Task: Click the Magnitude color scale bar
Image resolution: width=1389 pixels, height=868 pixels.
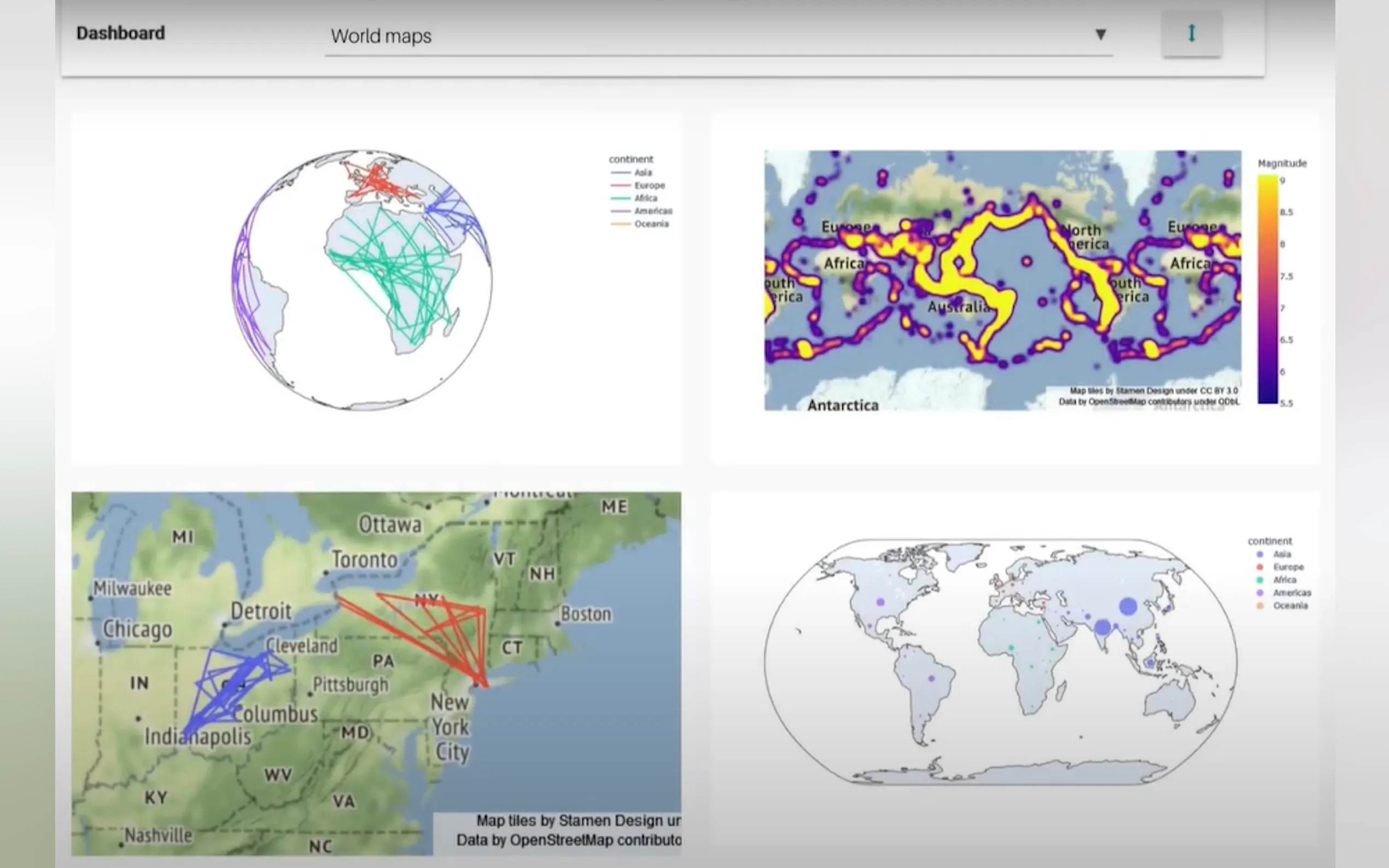Action: [1267, 289]
